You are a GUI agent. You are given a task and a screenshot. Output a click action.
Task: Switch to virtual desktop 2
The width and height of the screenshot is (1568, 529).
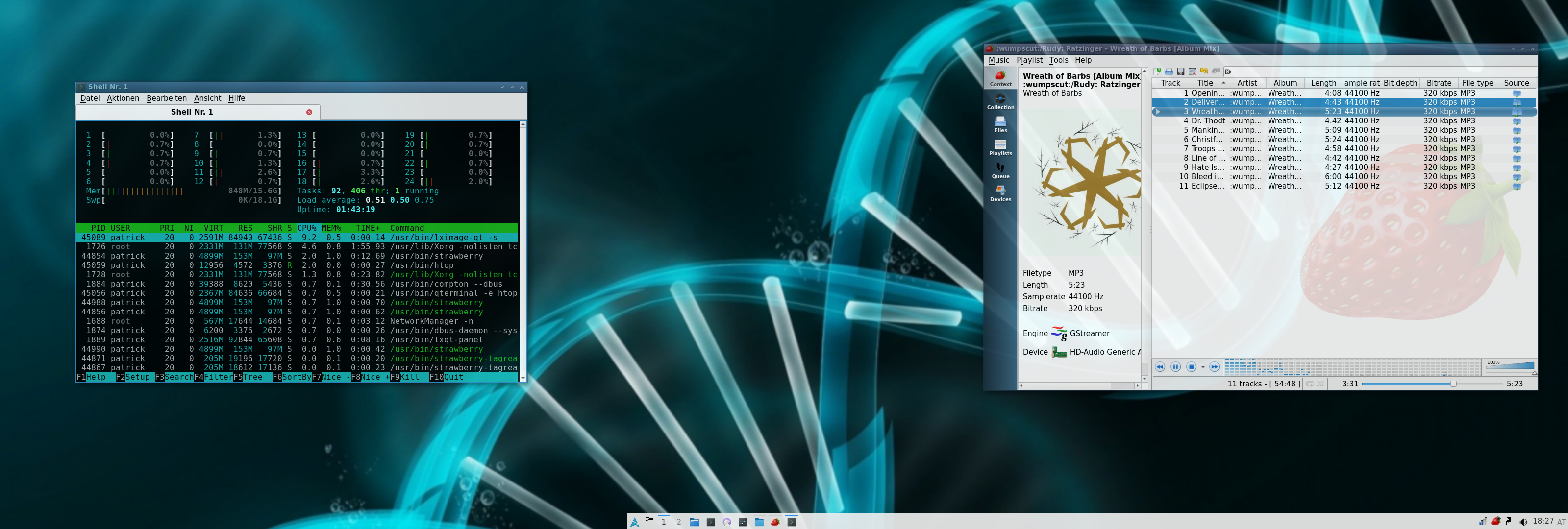tap(679, 522)
